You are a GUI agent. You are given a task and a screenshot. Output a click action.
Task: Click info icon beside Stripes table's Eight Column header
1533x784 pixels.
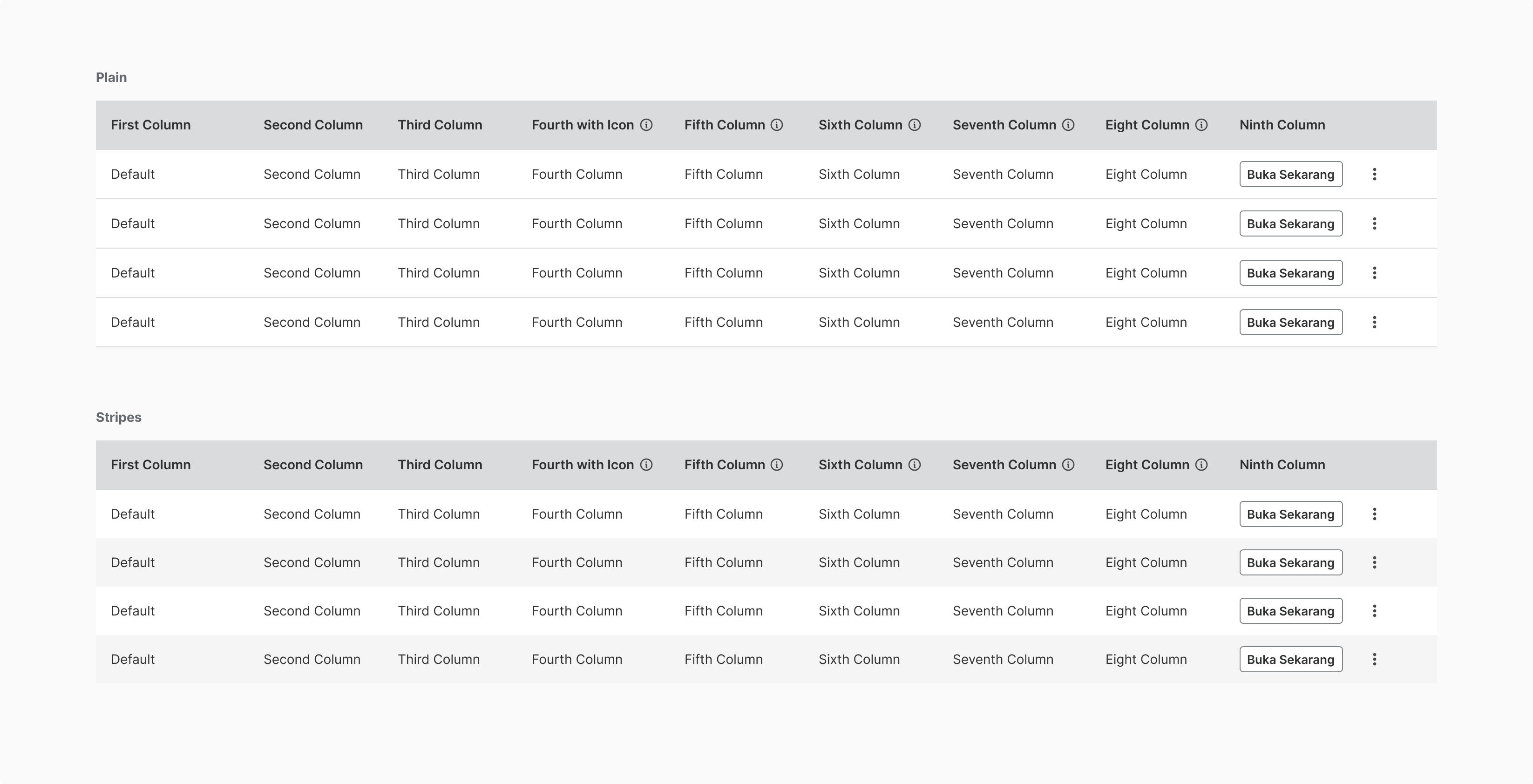pyautogui.click(x=1201, y=465)
